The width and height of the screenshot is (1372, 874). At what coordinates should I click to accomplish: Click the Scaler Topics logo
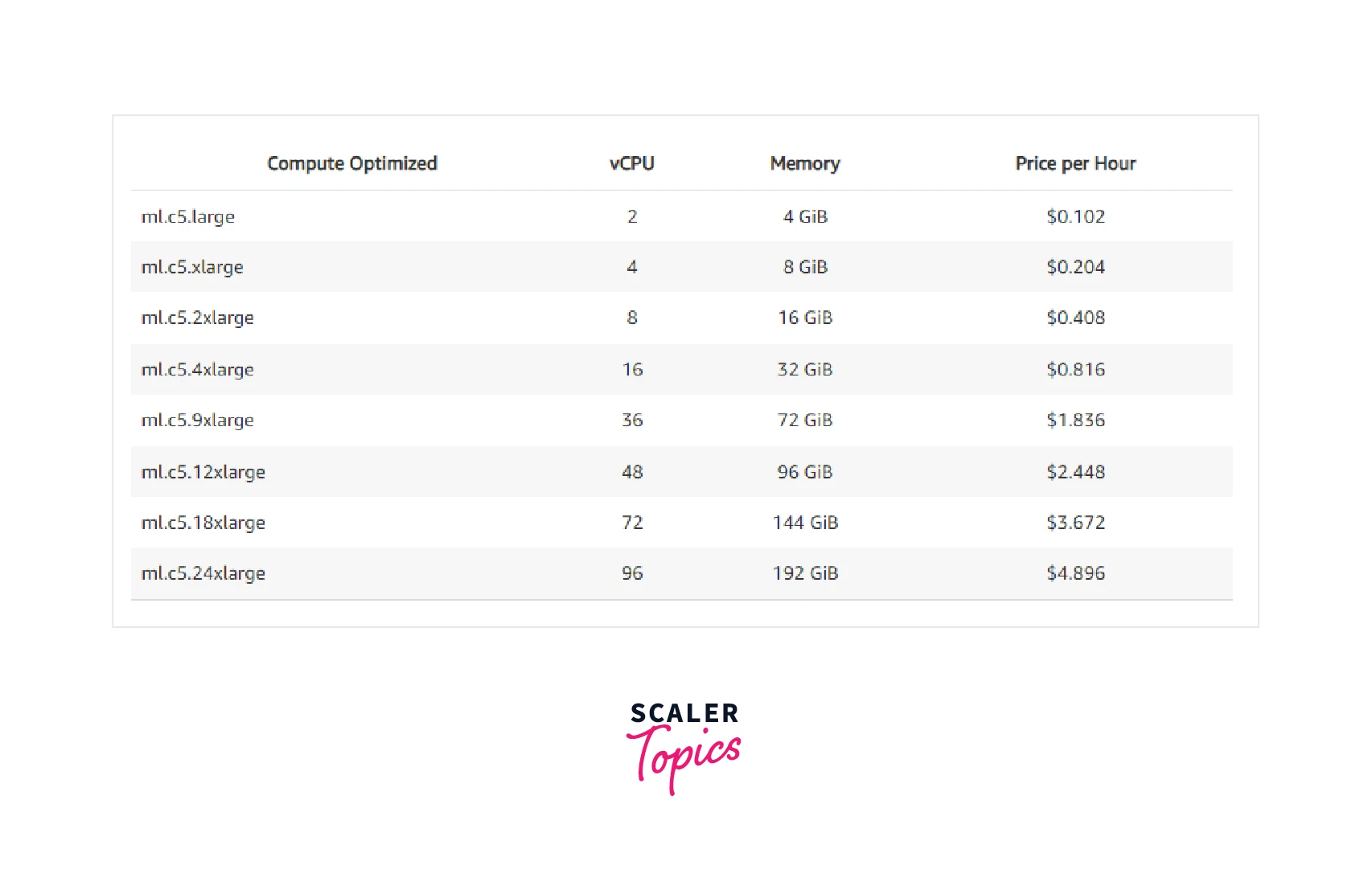tap(684, 745)
